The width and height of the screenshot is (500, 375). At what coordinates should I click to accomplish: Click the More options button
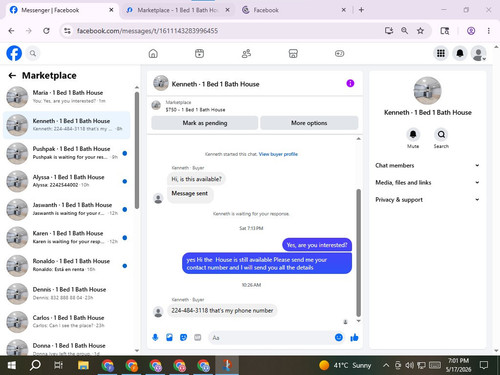pos(309,123)
